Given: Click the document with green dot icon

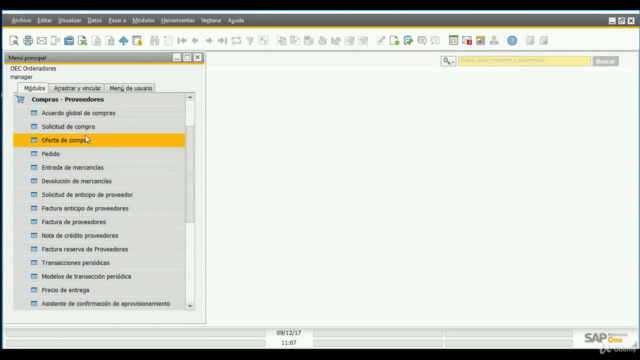Looking at the screenshot, I should pos(394,40).
